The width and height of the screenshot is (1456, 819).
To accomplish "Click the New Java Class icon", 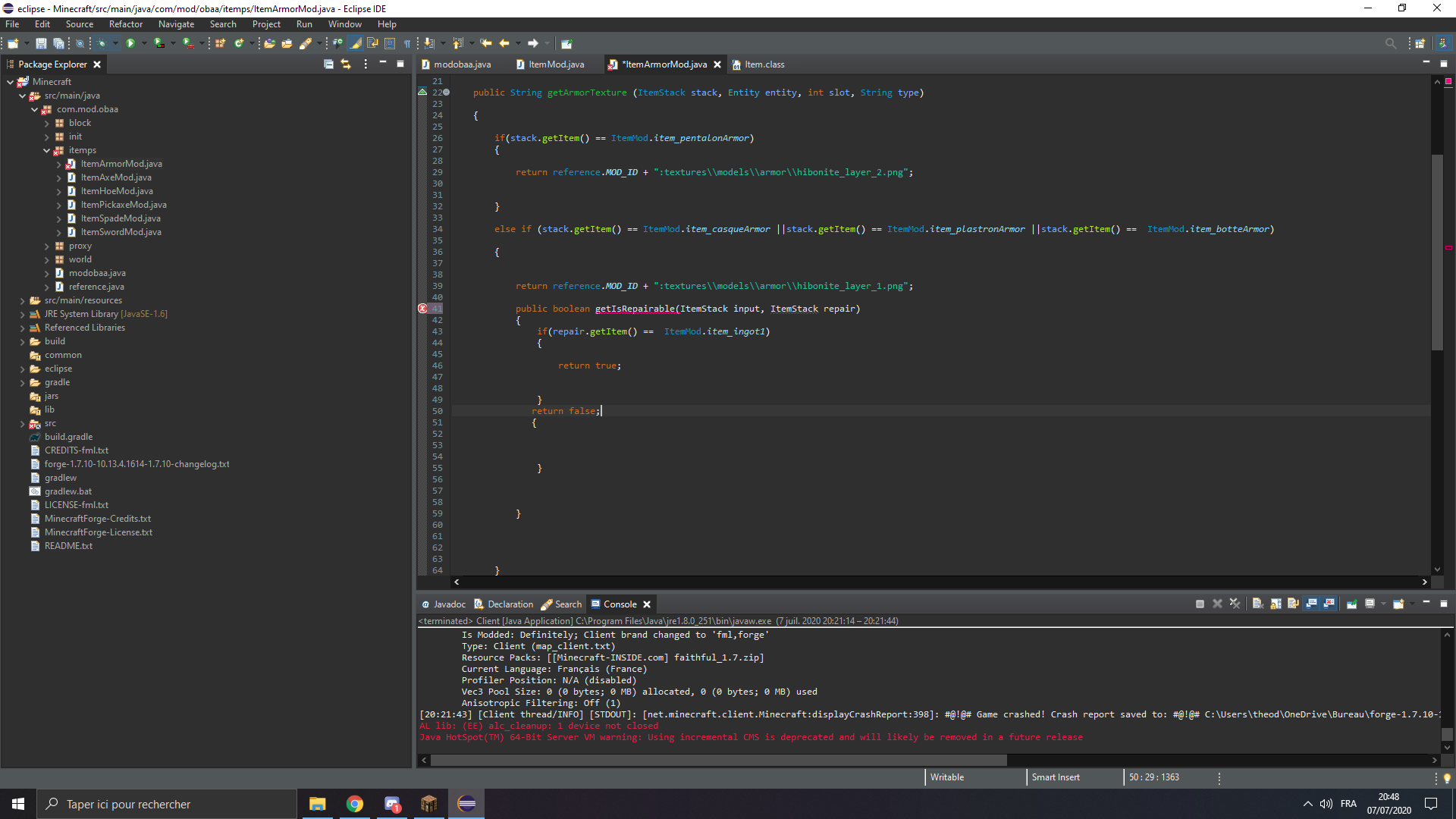I will pos(238,43).
